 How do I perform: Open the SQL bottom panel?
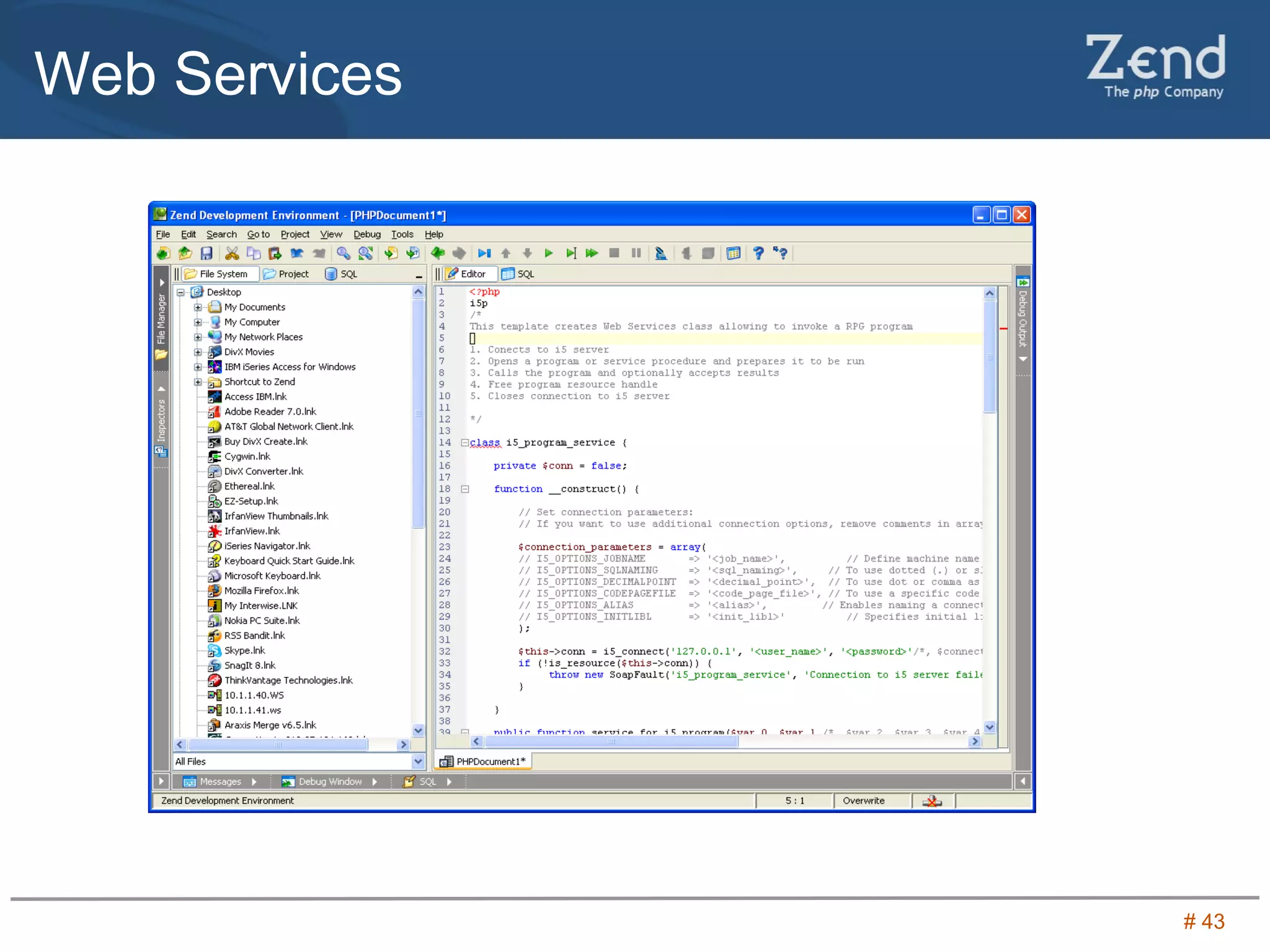[x=428, y=782]
